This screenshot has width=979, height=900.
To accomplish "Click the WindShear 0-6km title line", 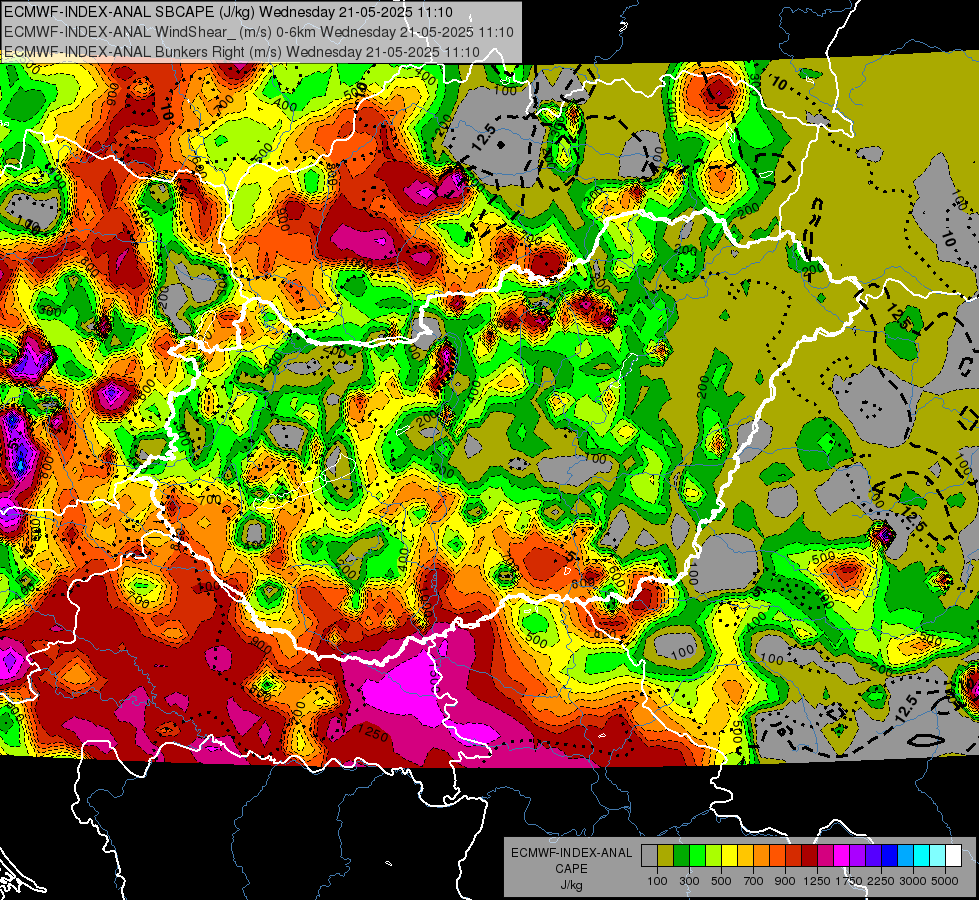I will click(259, 32).
